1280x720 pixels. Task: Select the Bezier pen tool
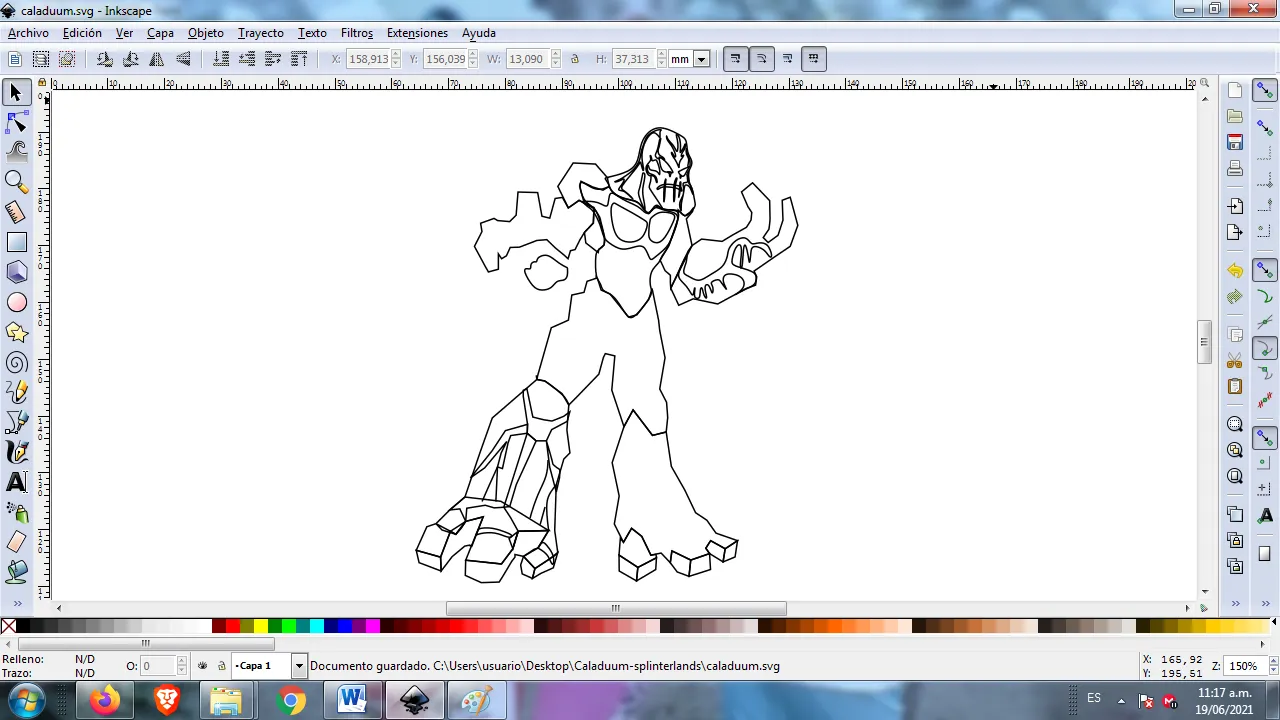[x=16, y=422]
